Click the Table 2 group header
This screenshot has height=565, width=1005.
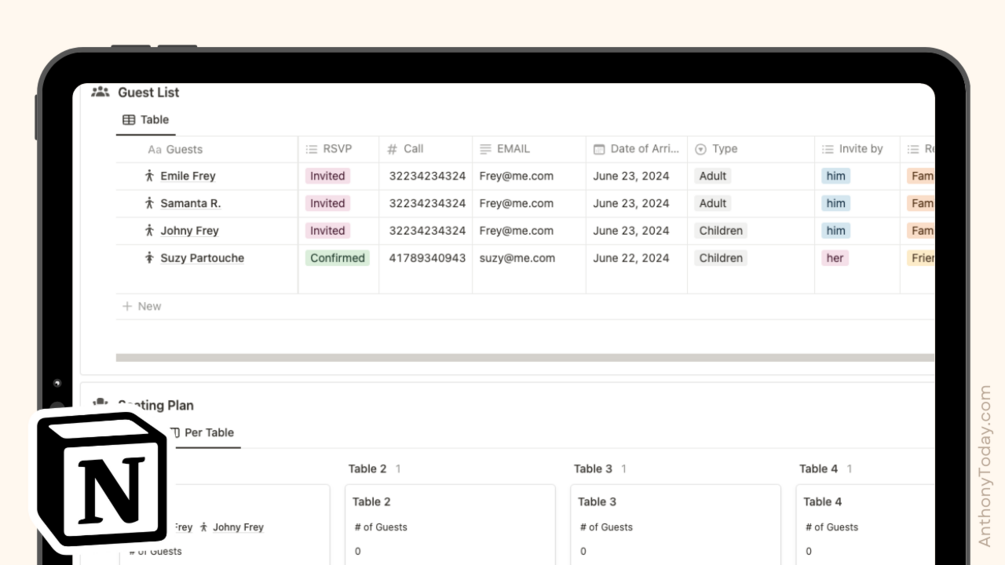367,469
